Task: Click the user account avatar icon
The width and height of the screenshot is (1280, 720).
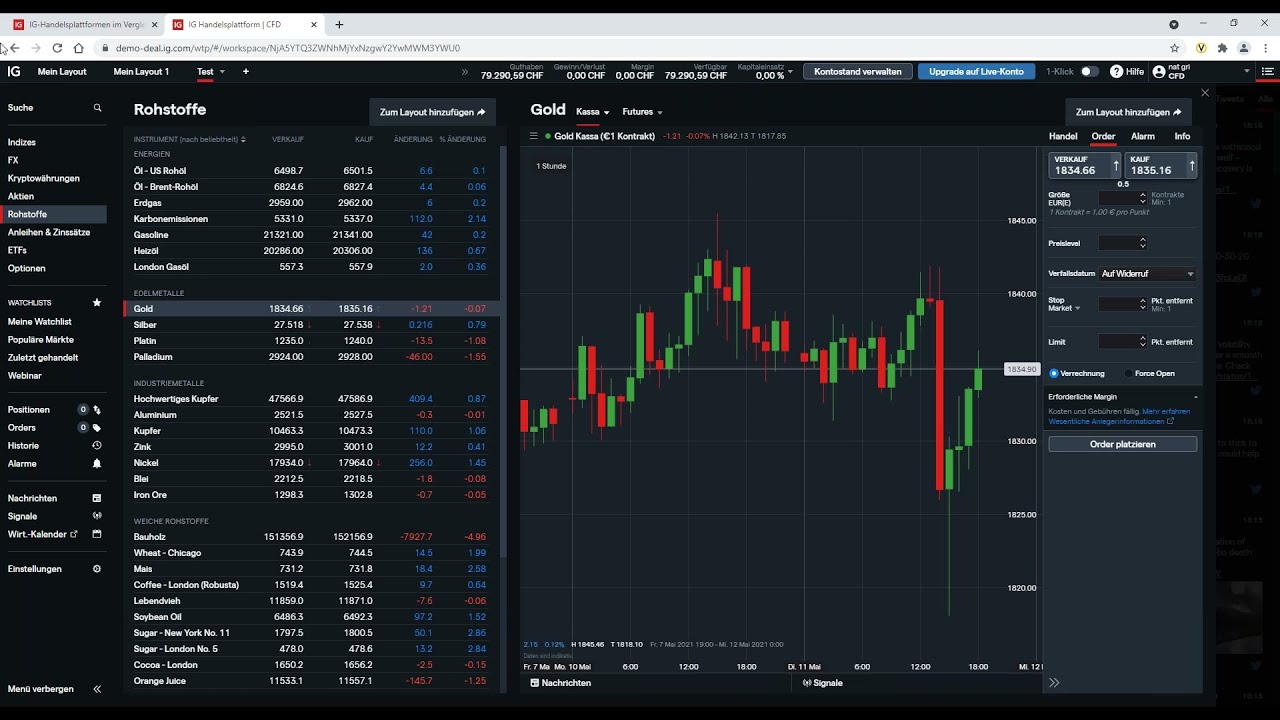Action: (x=1159, y=72)
